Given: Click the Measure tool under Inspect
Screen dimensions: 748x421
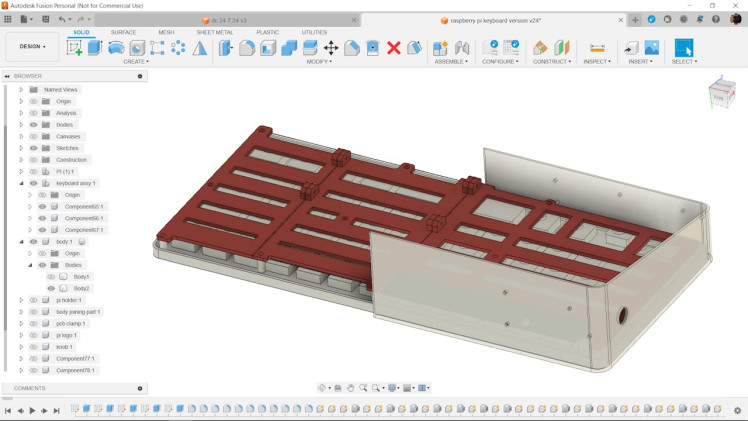Looking at the screenshot, I should (x=597, y=47).
